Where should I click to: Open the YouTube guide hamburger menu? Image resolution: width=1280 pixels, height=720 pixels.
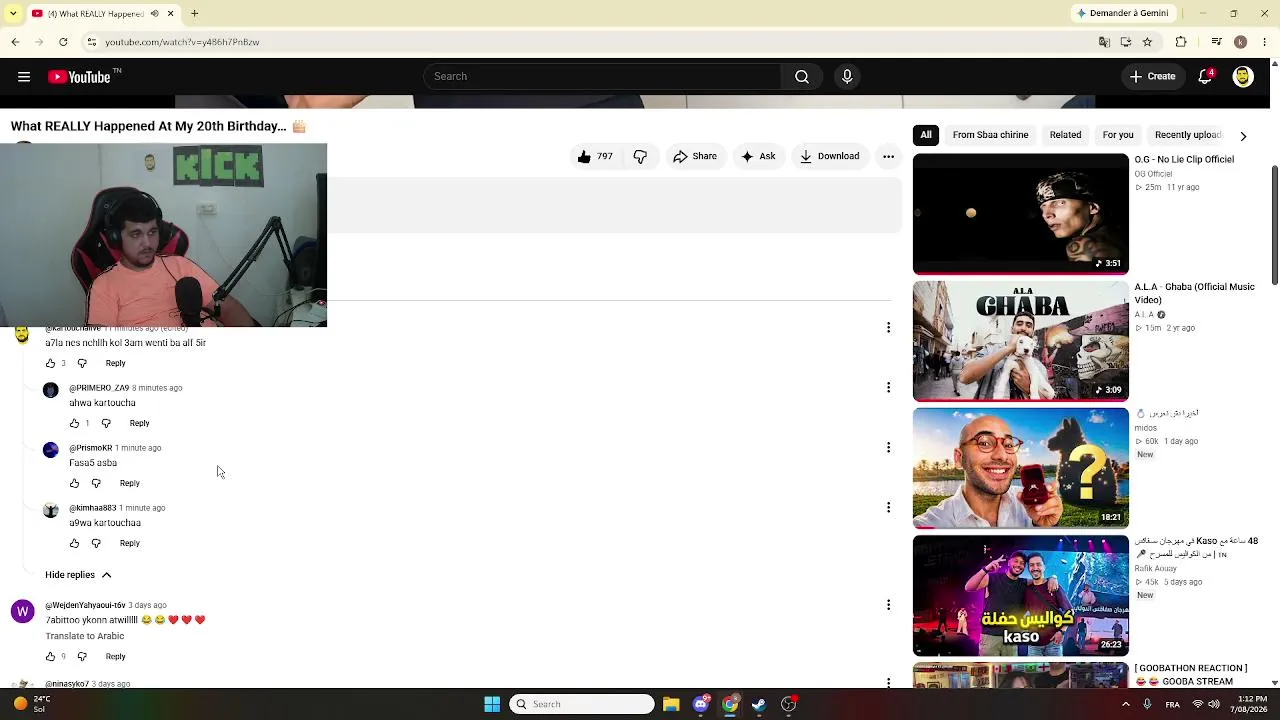point(24,77)
